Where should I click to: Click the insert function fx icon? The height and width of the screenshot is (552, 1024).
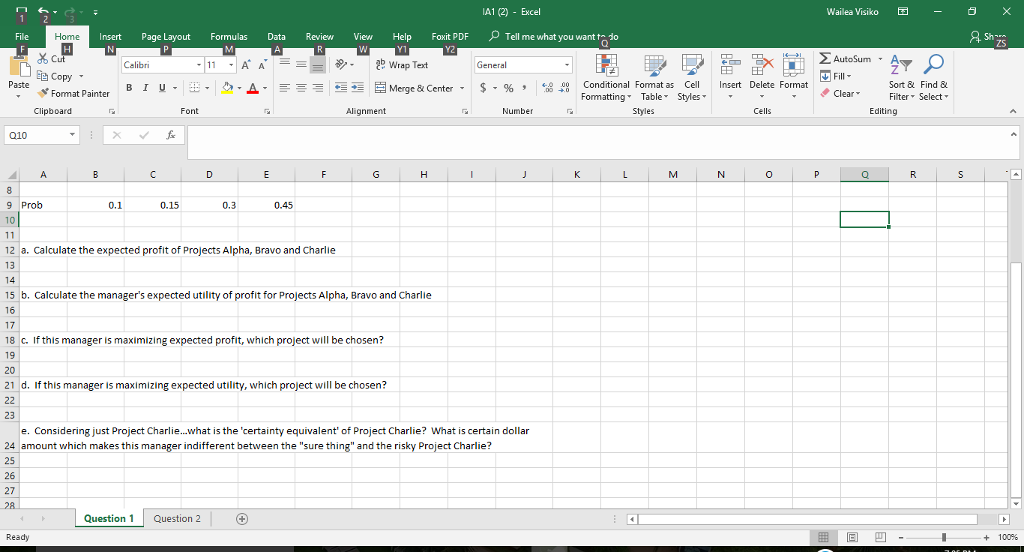(x=170, y=135)
